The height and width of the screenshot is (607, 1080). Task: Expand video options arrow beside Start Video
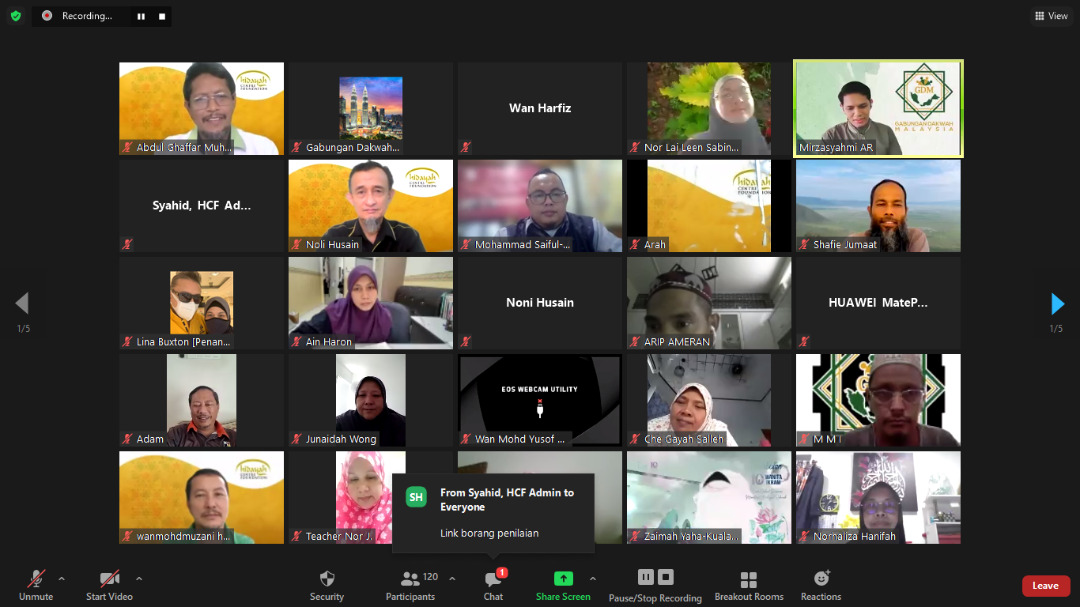pyautogui.click(x=139, y=578)
